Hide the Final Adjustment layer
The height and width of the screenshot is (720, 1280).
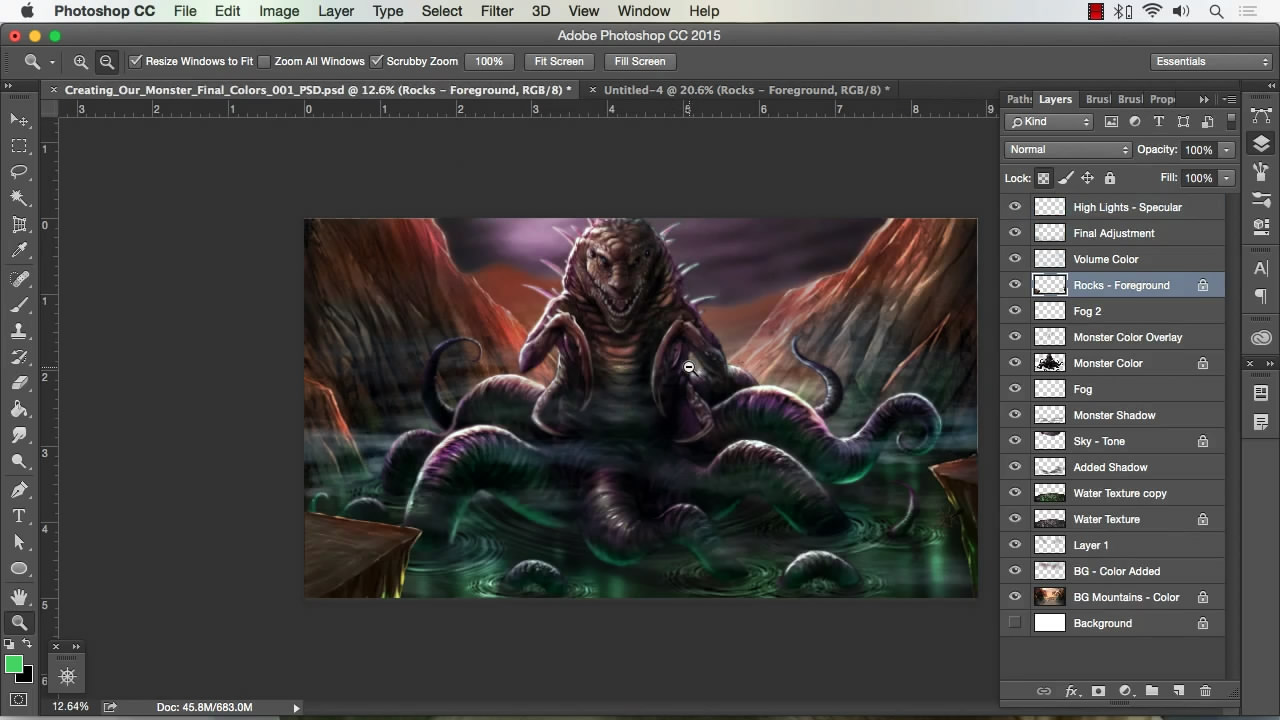pyautogui.click(x=1015, y=233)
